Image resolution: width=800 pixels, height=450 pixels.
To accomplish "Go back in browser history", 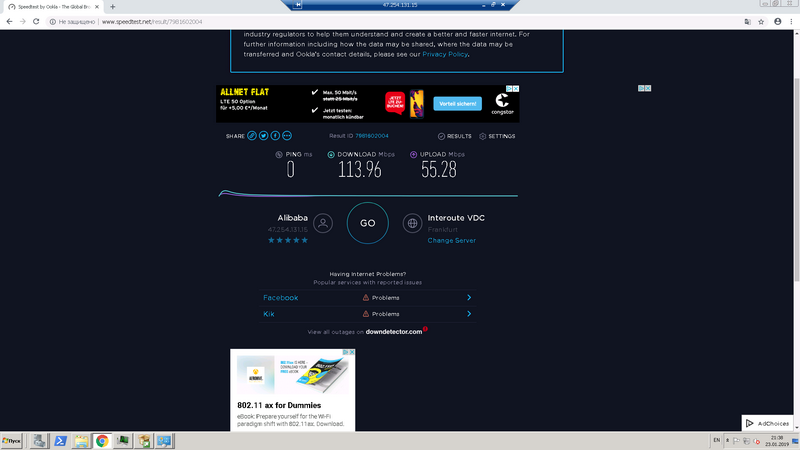I will [x=9, y=21].
